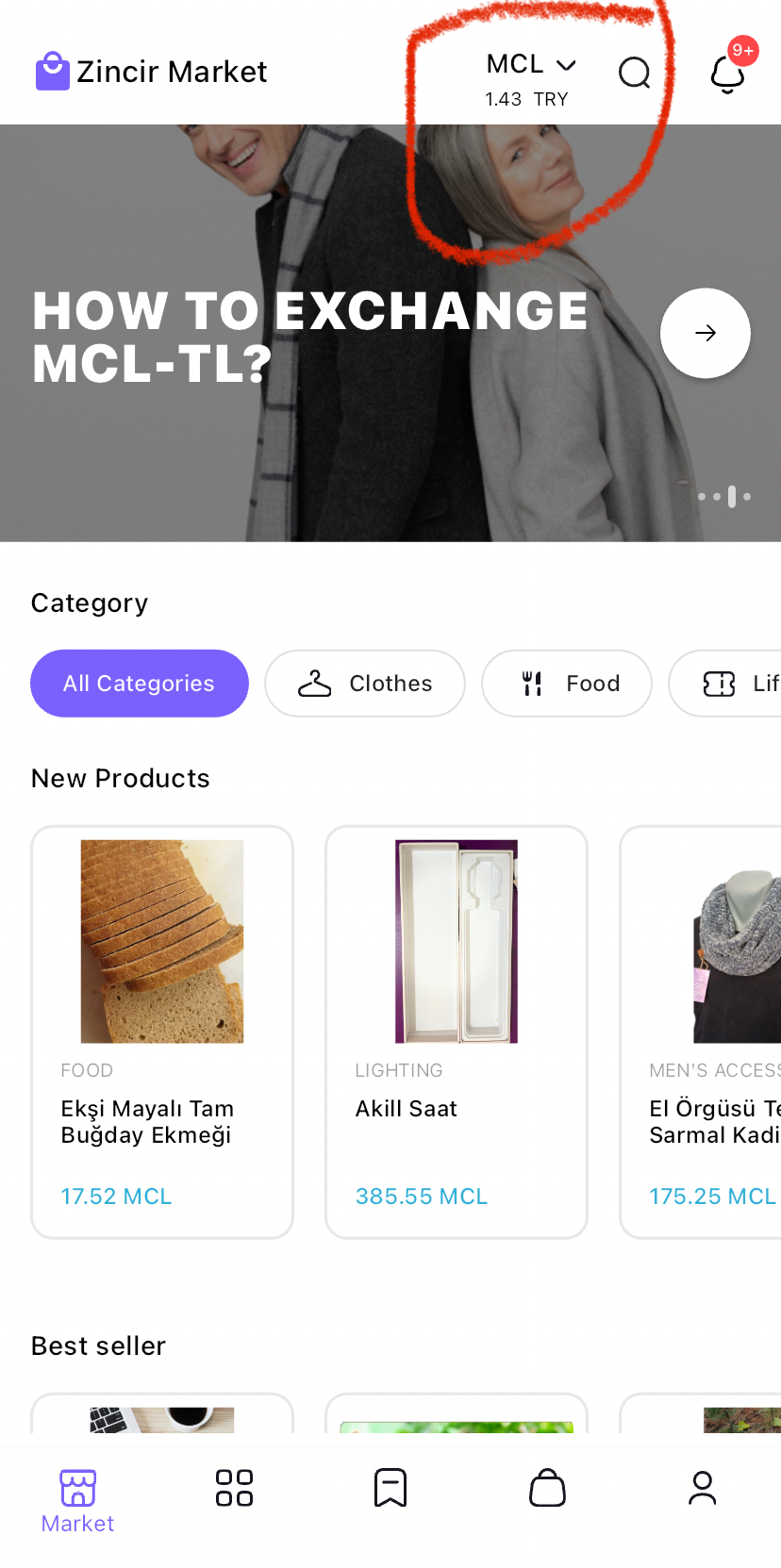Open the profile person tab
Viewport: 781px width, 1568px height.
click(x=703, y=1488)
